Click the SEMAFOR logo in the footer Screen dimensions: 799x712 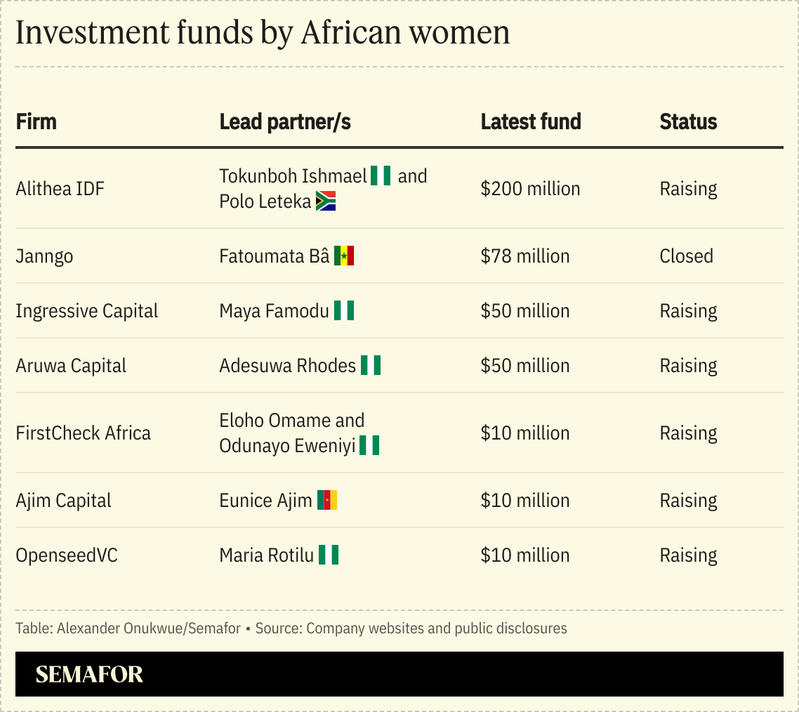(89, 675)
